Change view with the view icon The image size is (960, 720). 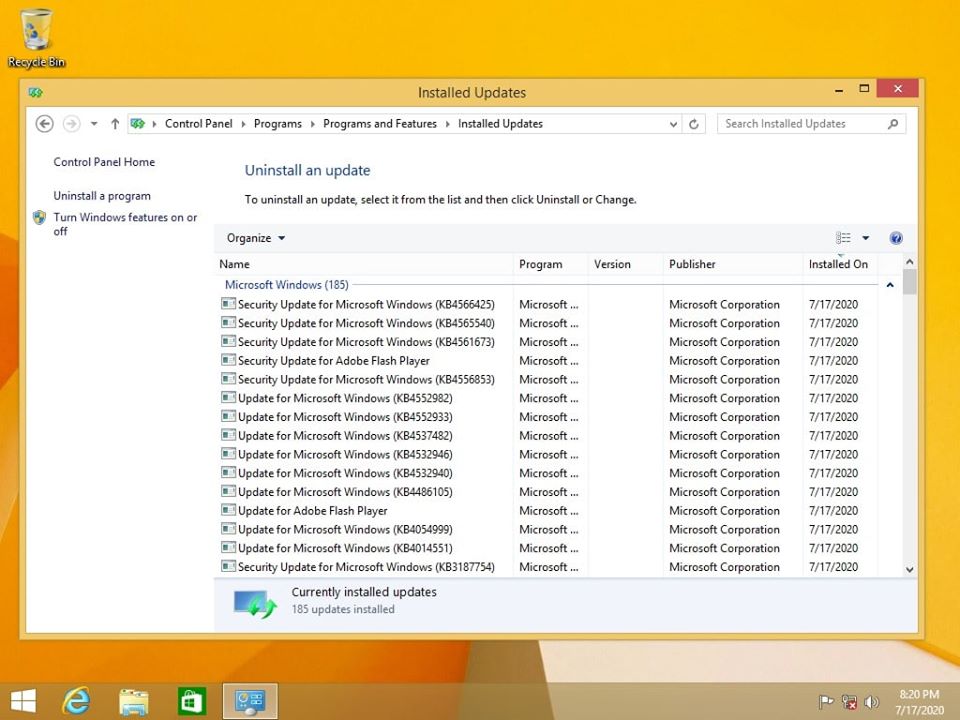pos(843,238)
